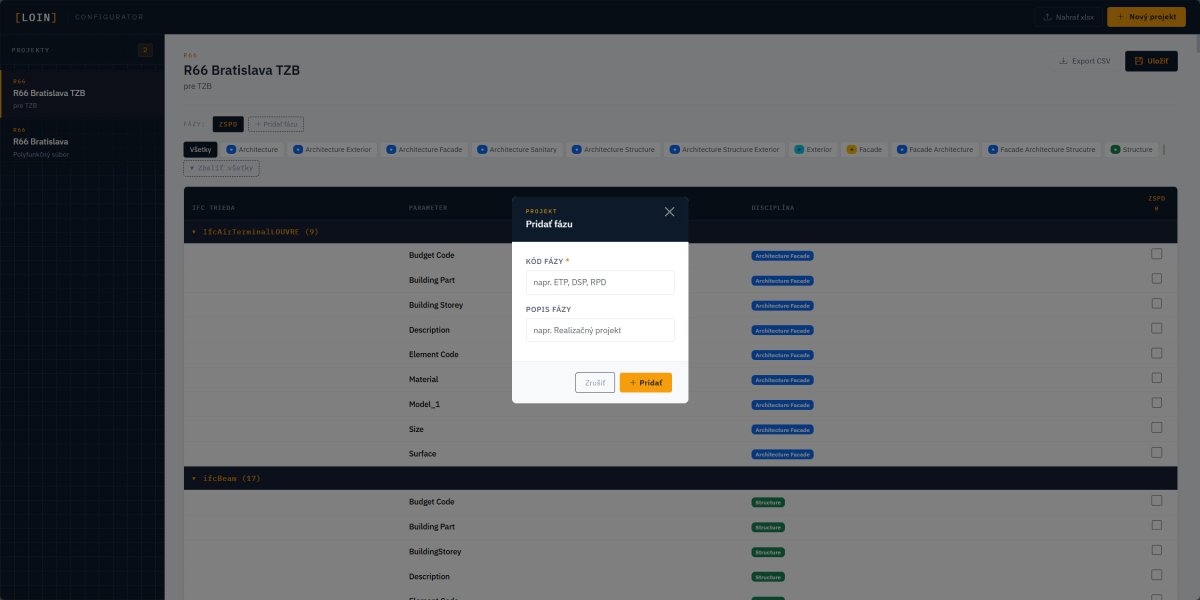Collapse the ifcBeam group
The height and width of the screenshot is (600, 1200).
click(194, 479)
